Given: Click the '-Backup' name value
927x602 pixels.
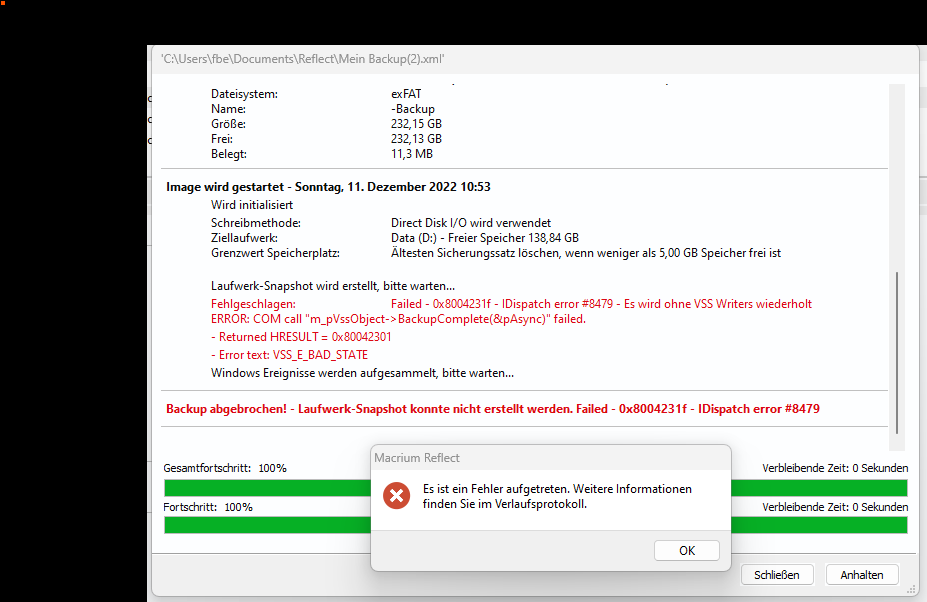Looking at the screenshot, I should click(413, 109).
